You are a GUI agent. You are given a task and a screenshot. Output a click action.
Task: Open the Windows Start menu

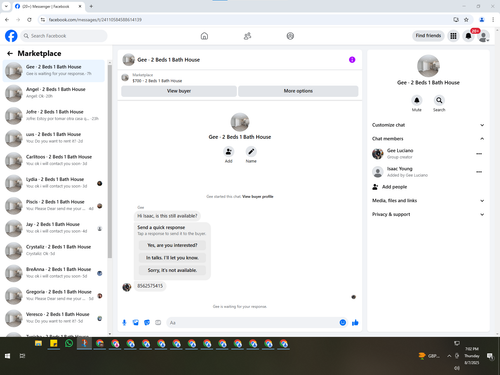pos(7,356)
